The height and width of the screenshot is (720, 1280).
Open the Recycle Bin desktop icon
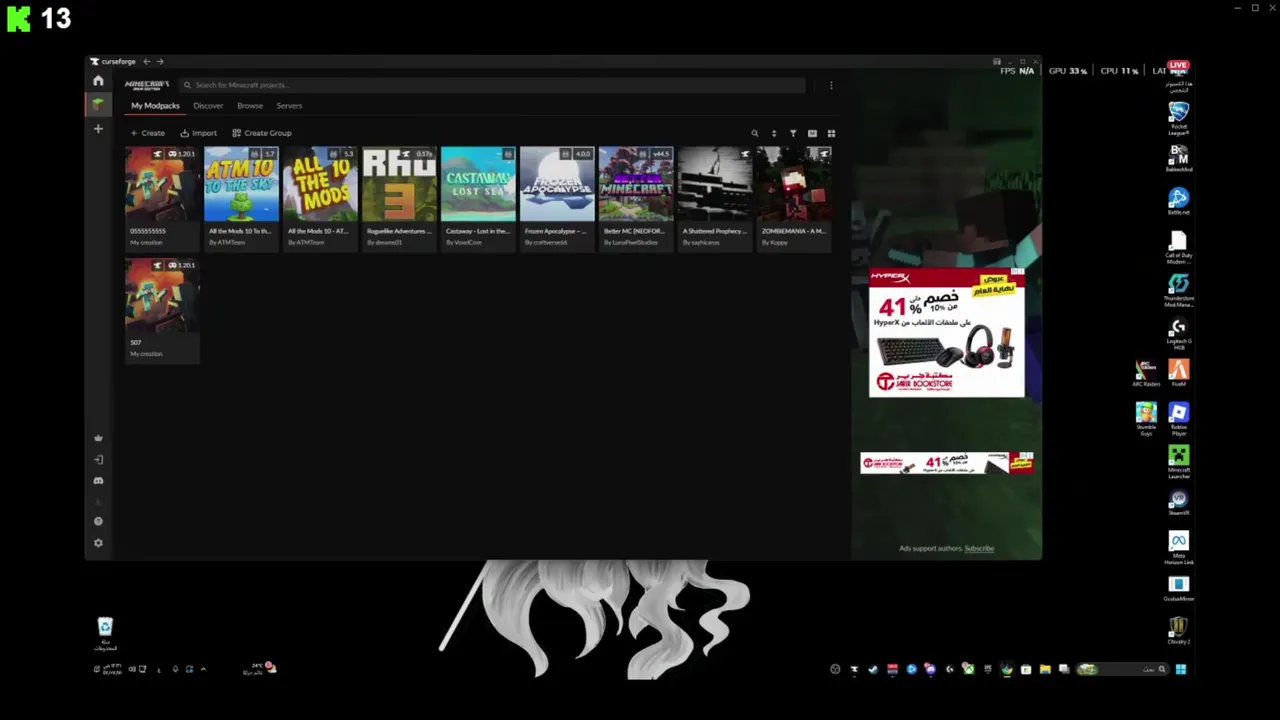point(105,633)
